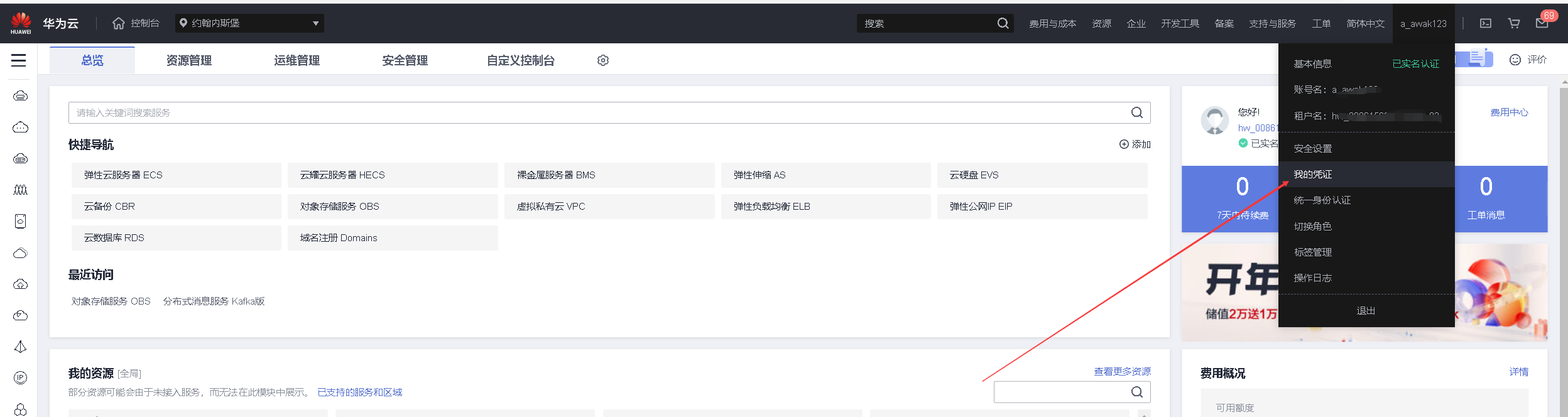The width and height of the screenshot is (1568, 417).
Task: Select 我的凭证 in account menu
Action: click(1366, 175)
